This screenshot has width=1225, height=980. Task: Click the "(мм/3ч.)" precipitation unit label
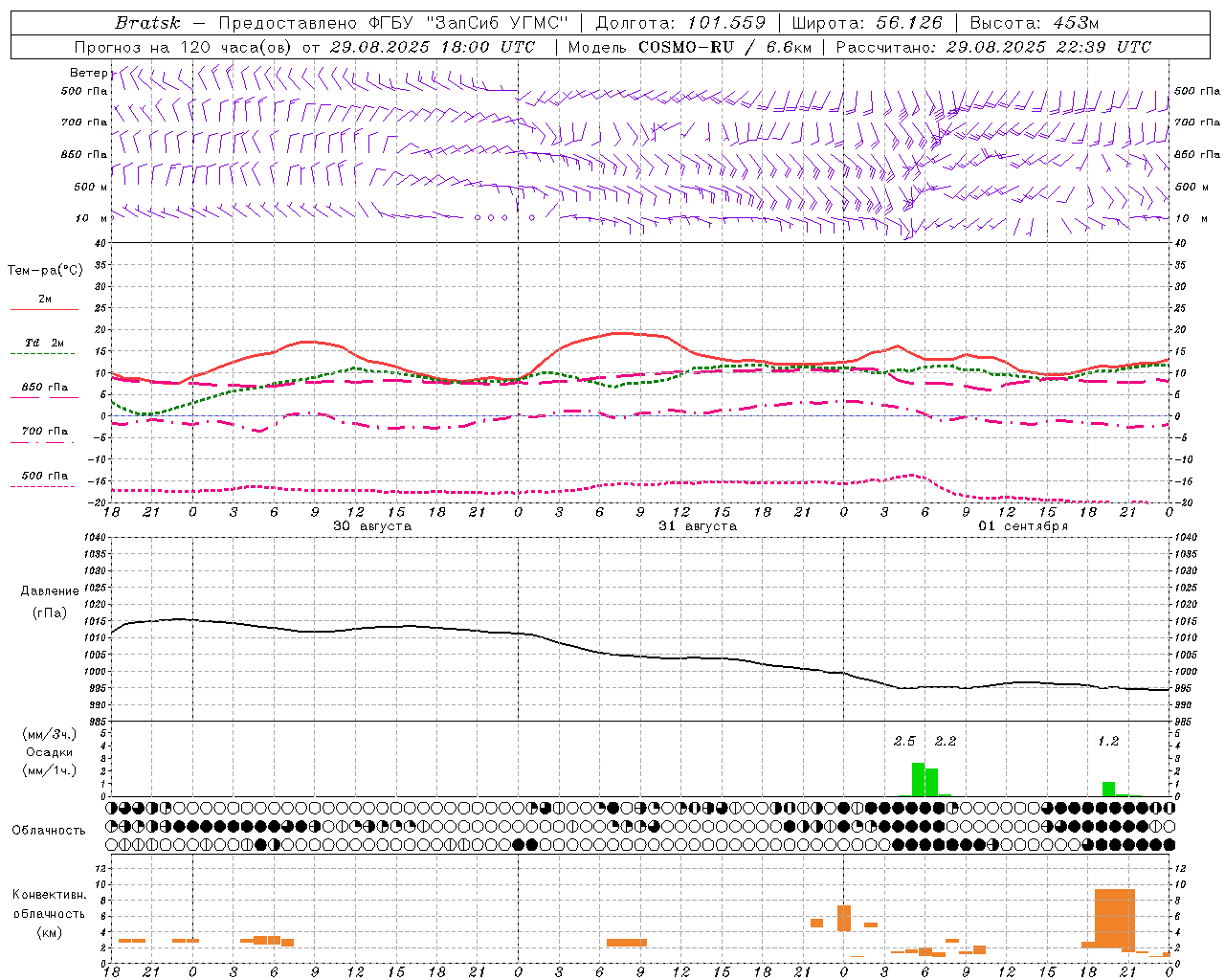point(50,734)
